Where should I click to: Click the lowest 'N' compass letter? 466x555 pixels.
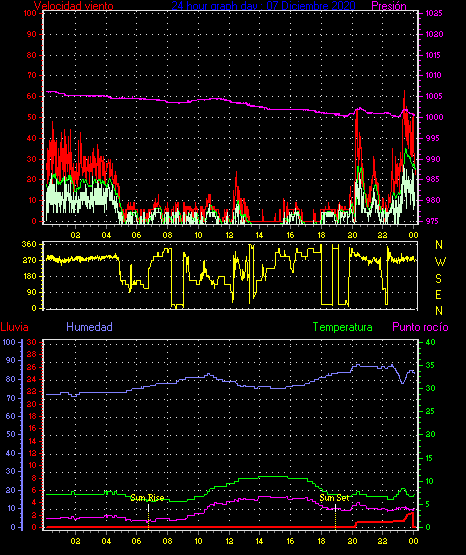(x=439, y=311)
